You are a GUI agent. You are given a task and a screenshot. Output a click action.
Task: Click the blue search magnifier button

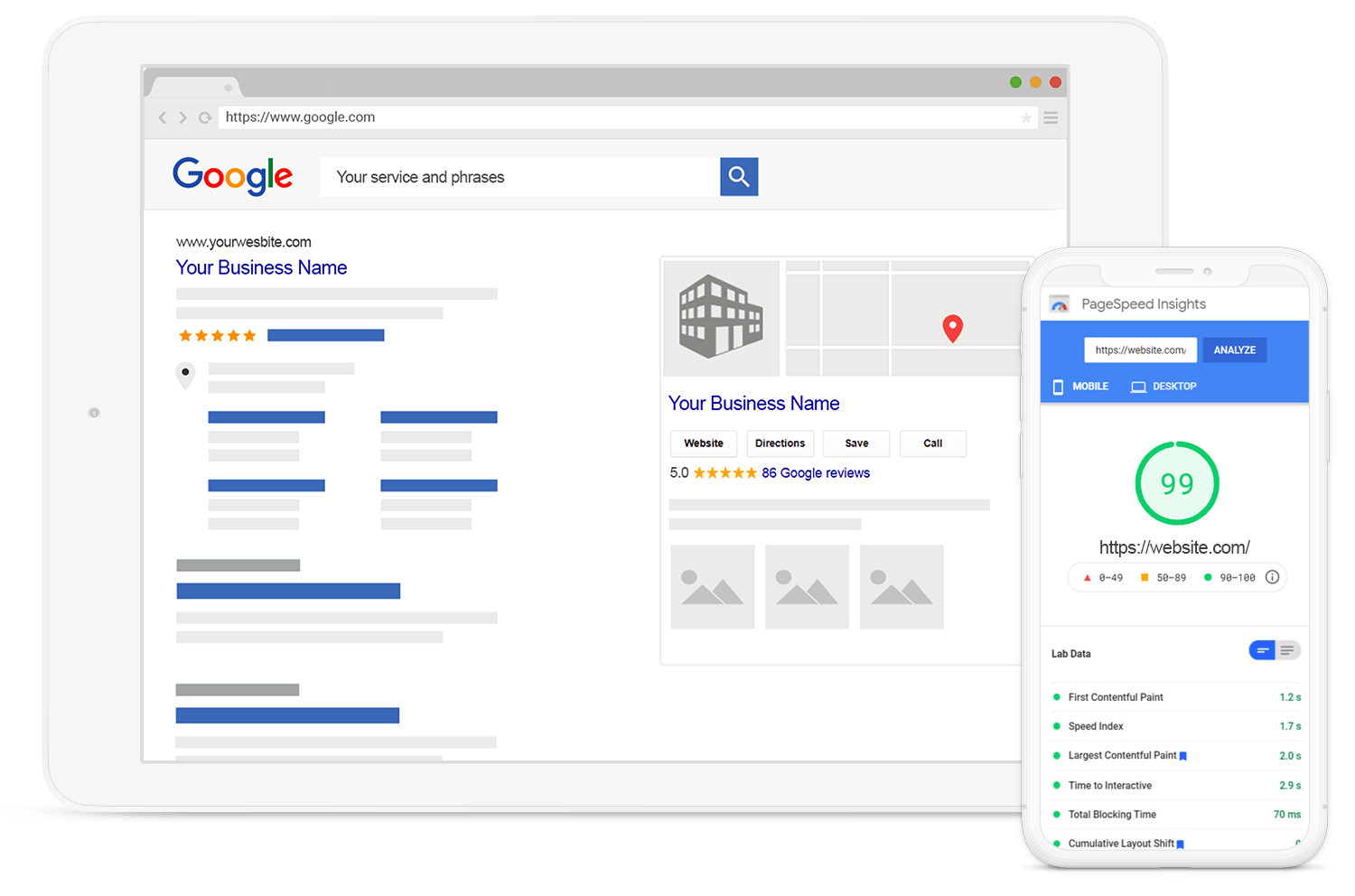(738, 177)
